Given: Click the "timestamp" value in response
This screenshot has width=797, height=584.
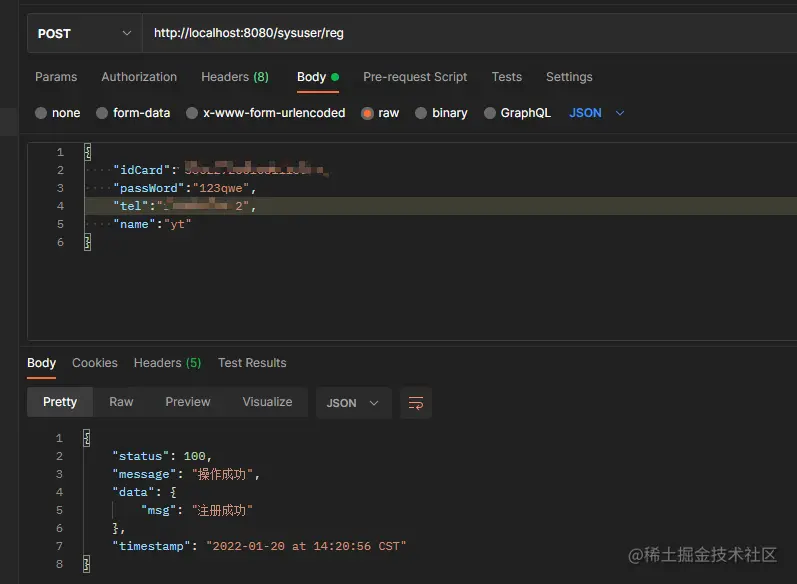Looking at the screenshot, I should 306,546.
